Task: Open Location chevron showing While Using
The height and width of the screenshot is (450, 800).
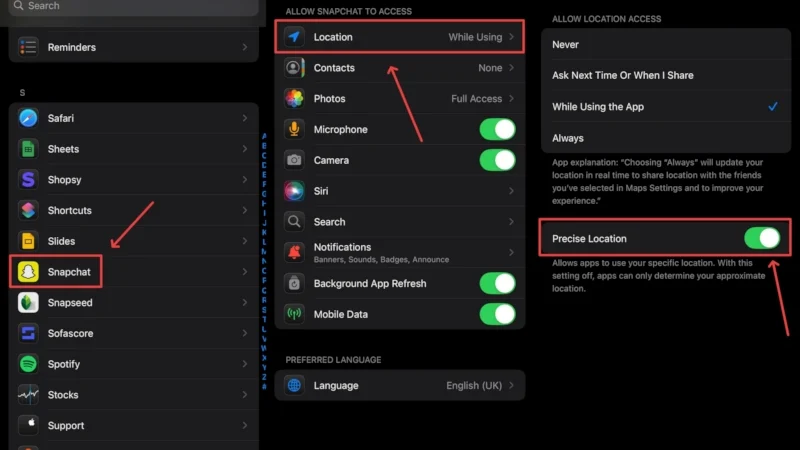Action: click(511, 37)
